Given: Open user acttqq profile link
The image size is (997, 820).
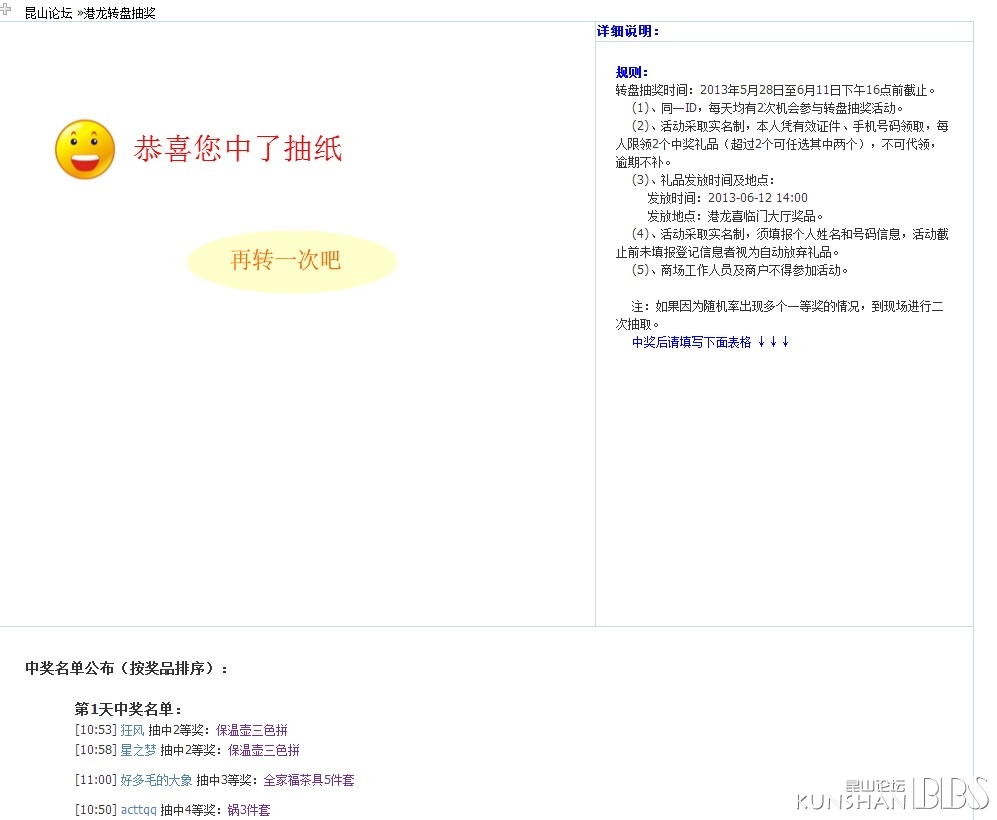Looking at the screenshot, I should tap(139, 810).
